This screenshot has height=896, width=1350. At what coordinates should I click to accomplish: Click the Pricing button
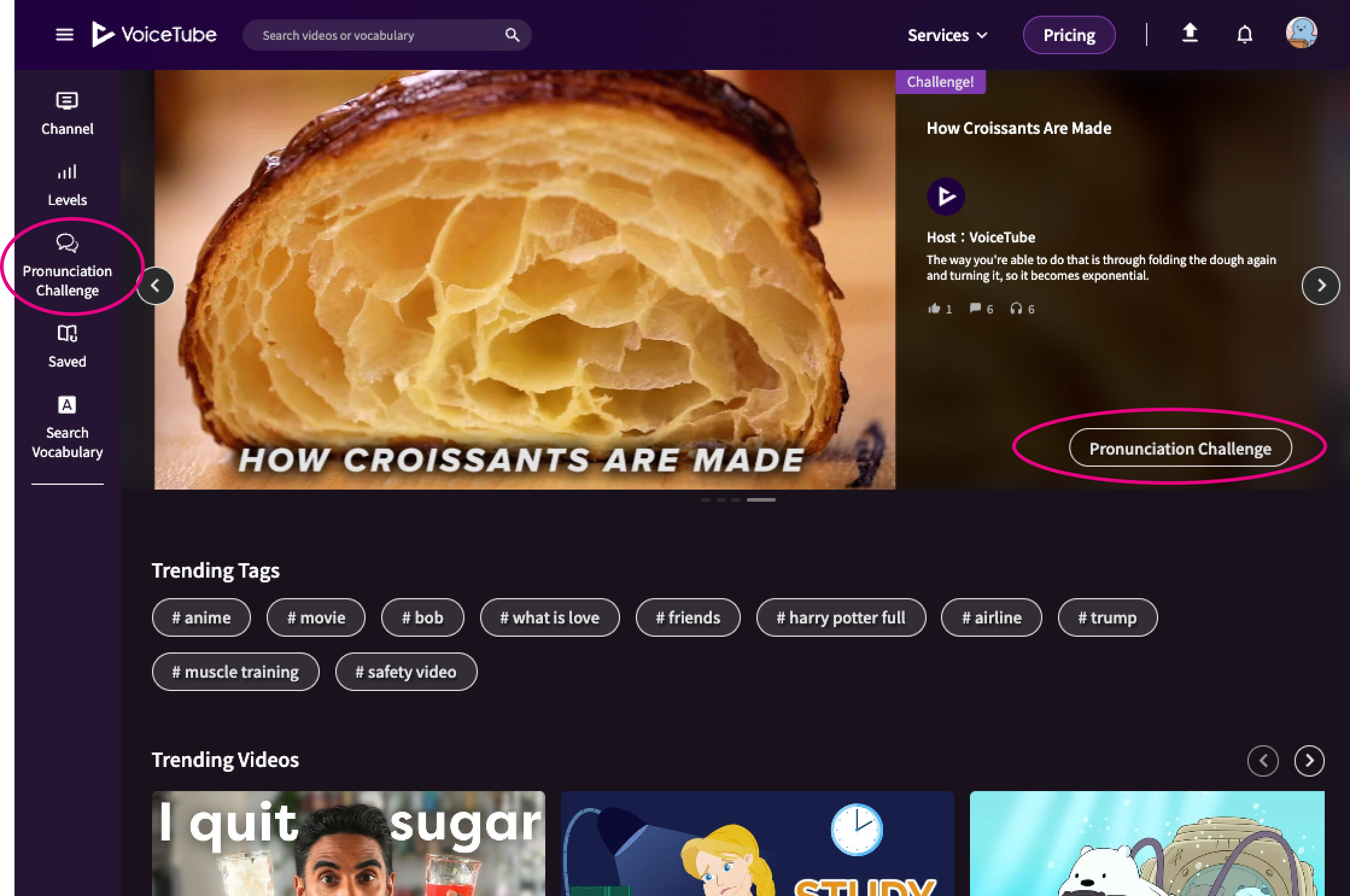[1069, 35]
